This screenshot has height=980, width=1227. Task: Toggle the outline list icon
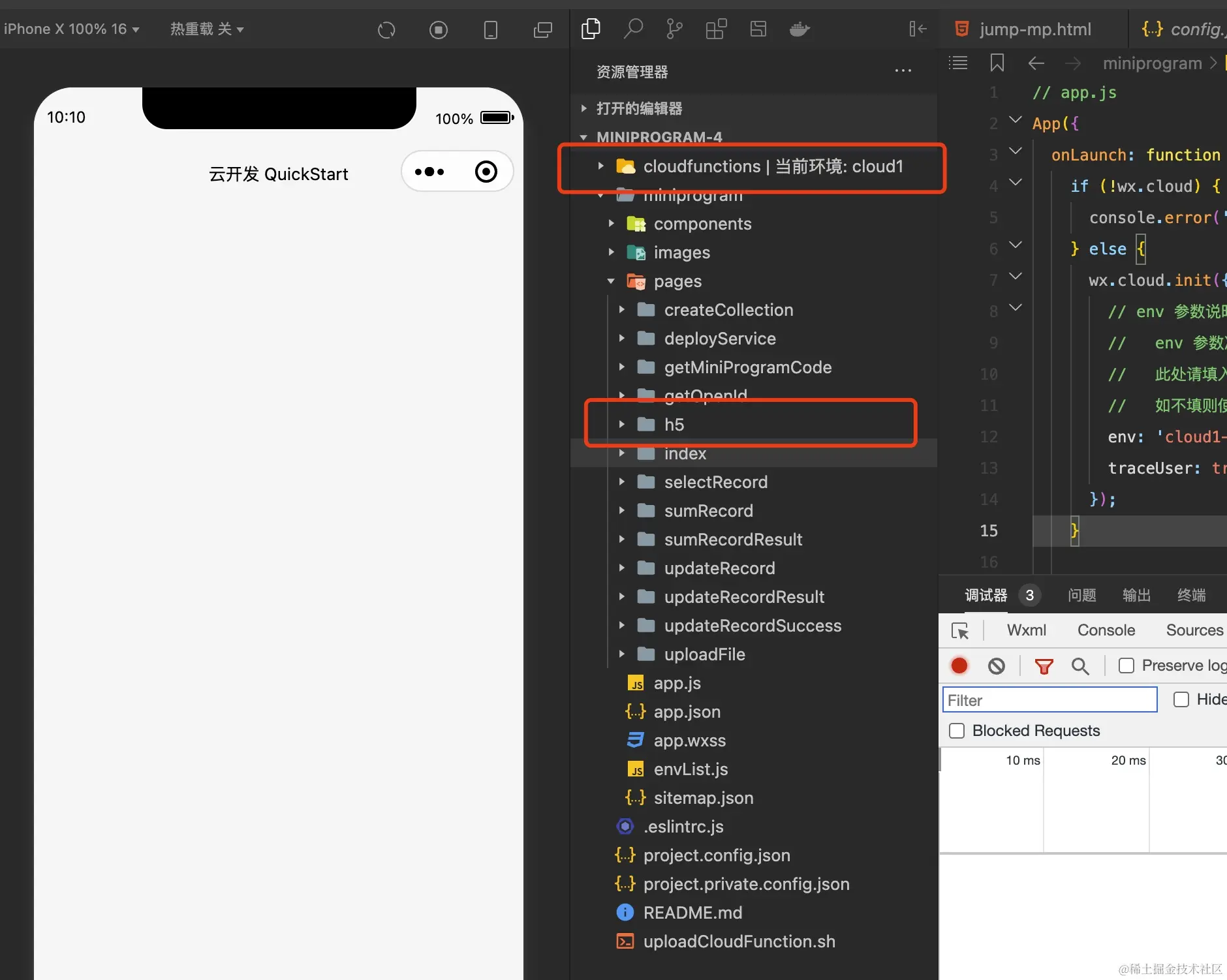click(x=958, y=63)
